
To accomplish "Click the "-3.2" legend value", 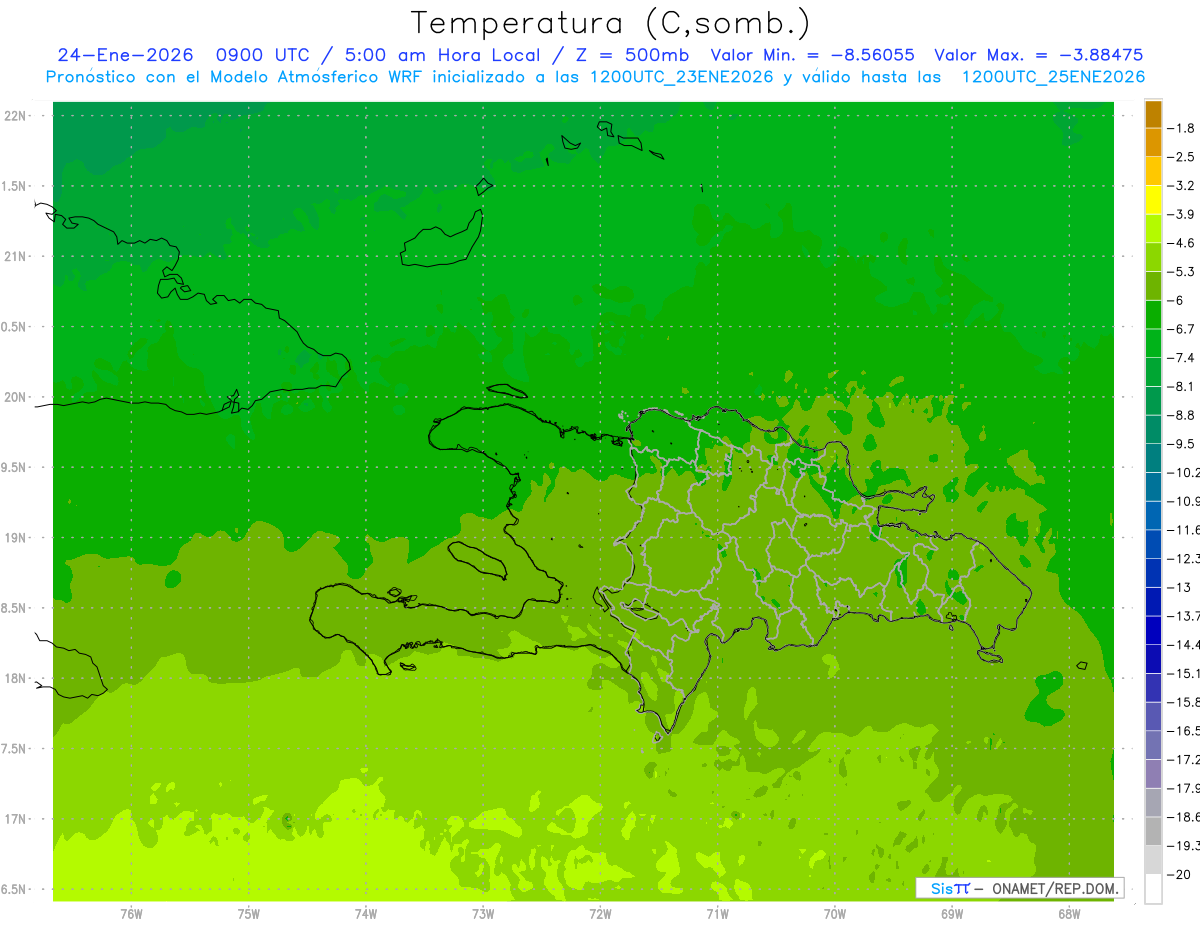I will click(1181, 186).
